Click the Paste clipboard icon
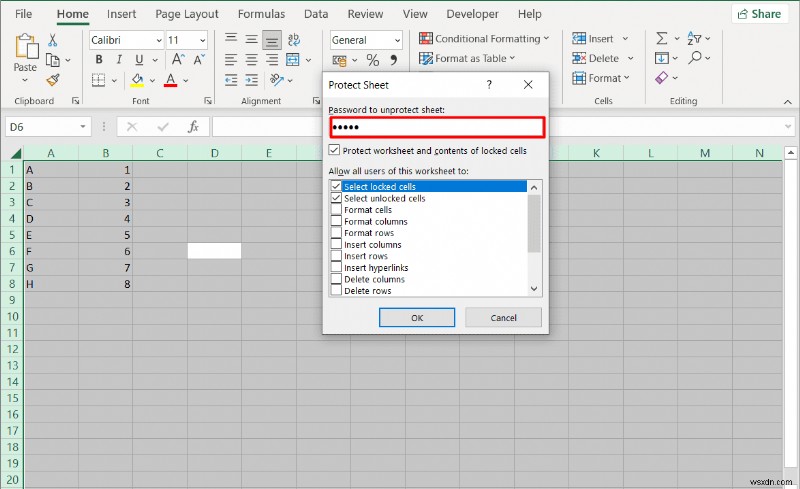The height and width of the screenshot is (489, 800). coord(26,46)
